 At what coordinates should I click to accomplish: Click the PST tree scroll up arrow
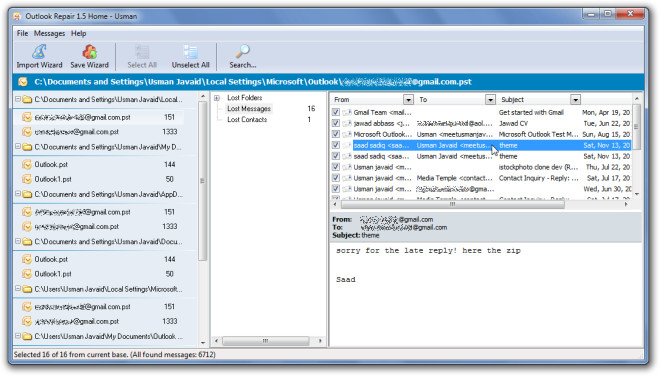click(203, 96)
